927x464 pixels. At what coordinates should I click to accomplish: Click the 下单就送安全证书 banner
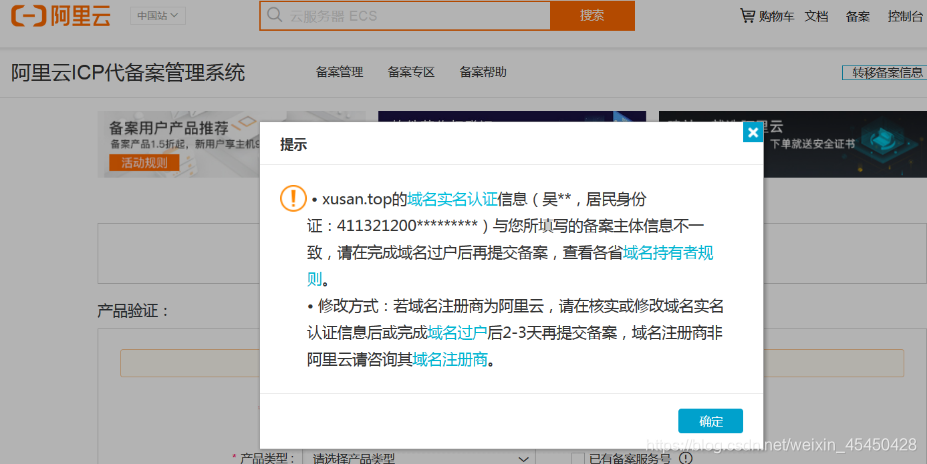(x=845, y=144)
